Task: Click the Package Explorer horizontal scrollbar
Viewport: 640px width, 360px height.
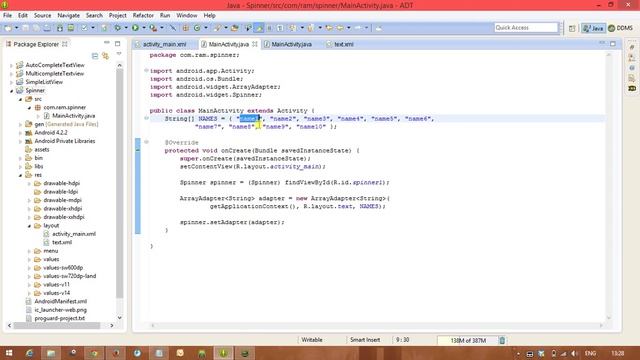Action: (x=57, y=326)
